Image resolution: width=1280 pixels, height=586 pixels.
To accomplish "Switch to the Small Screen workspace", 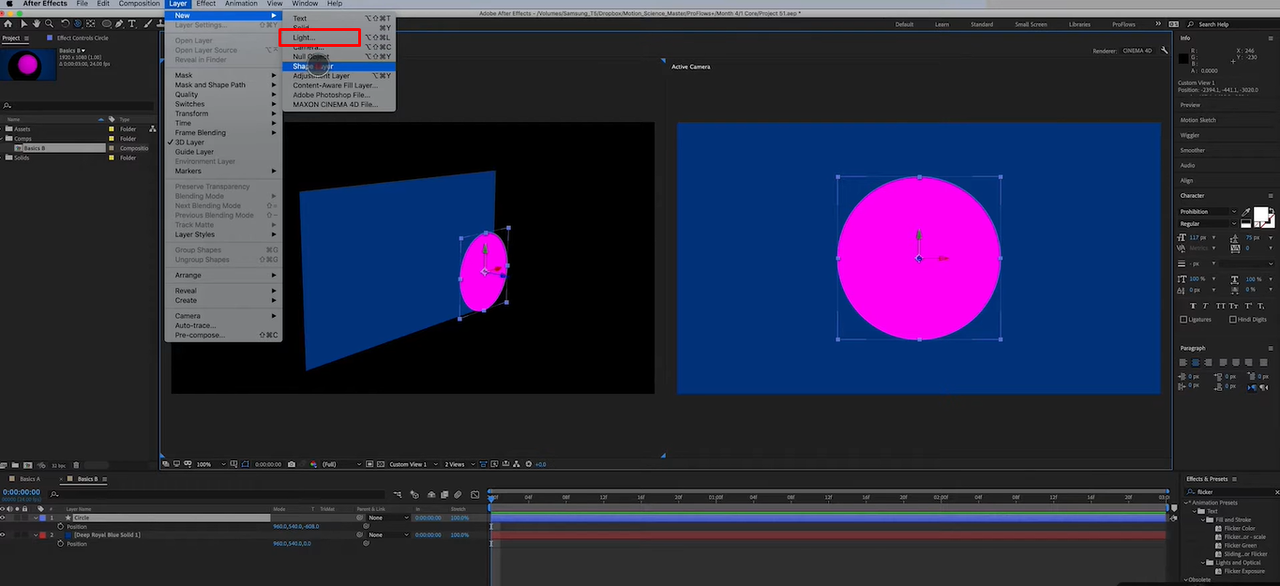I will (x=1031, y=24).
